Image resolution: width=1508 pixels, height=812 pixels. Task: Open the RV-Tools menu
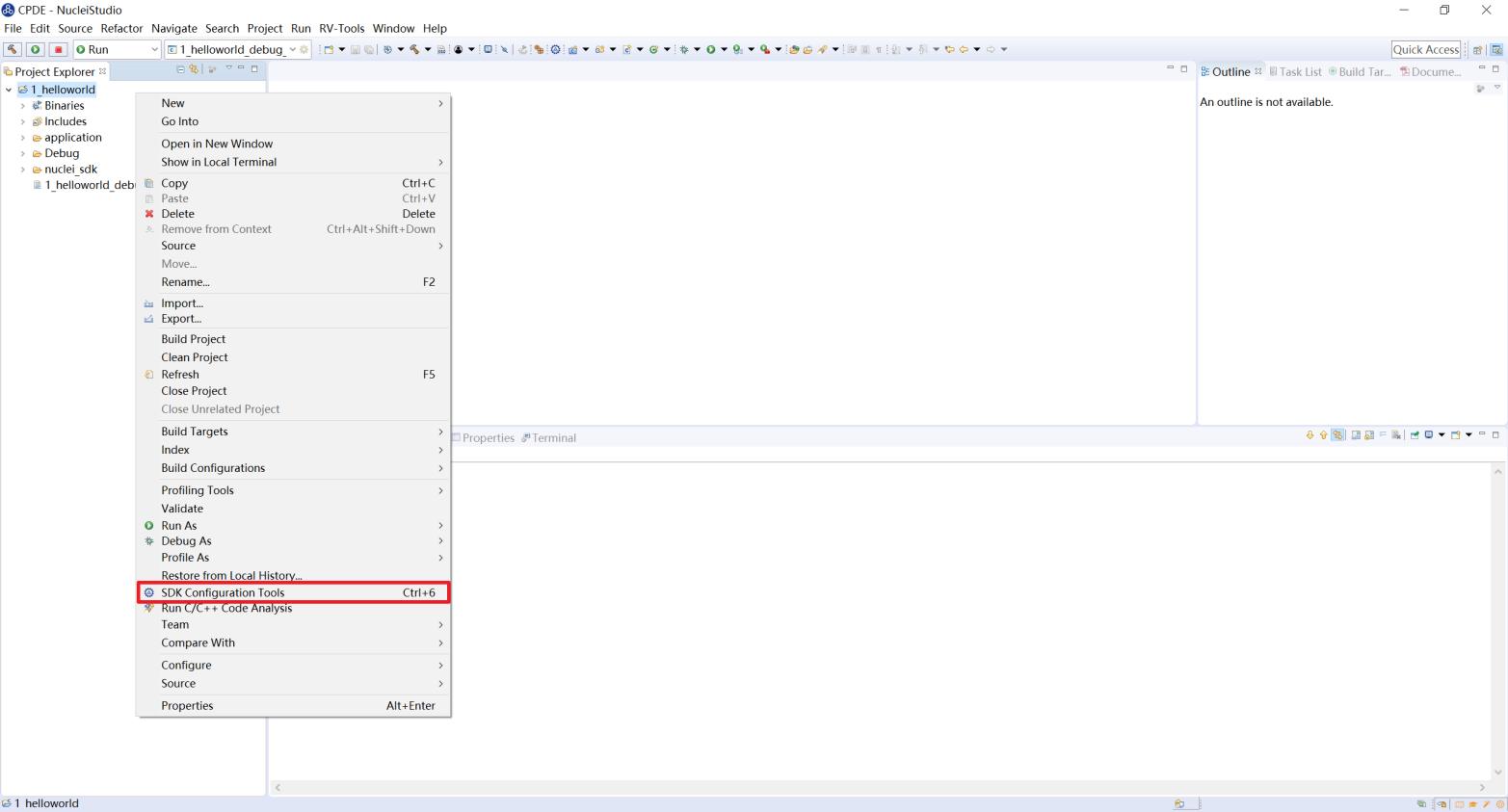341,28
